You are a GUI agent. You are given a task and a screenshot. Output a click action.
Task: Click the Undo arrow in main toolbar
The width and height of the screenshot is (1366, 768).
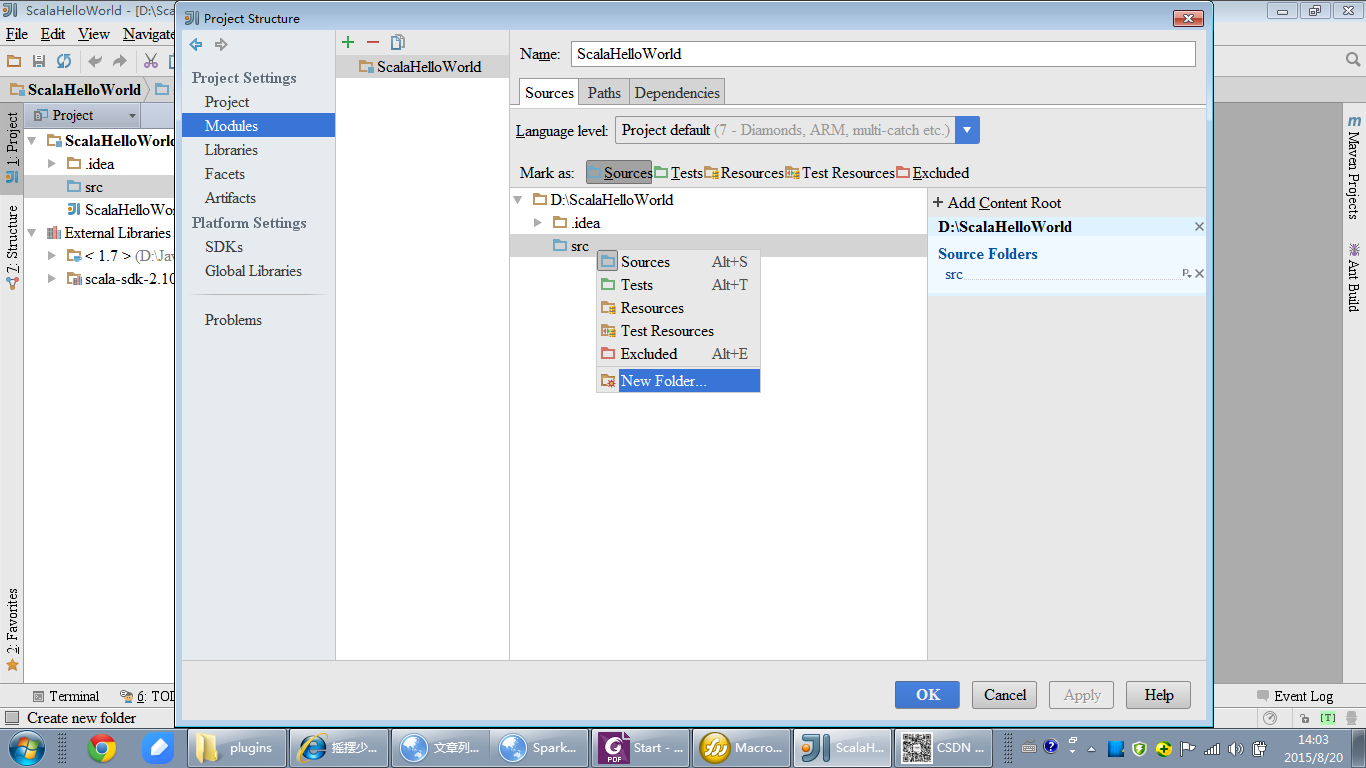click(x=95, y=61)
